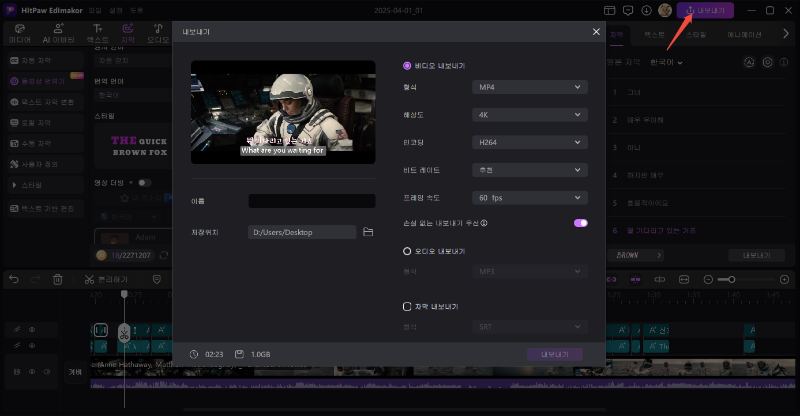Image resolution: width=800 pixels, height=416 pixels.
Task: Select the Text tool icon in the top toolbar
Action: [97, 29]
